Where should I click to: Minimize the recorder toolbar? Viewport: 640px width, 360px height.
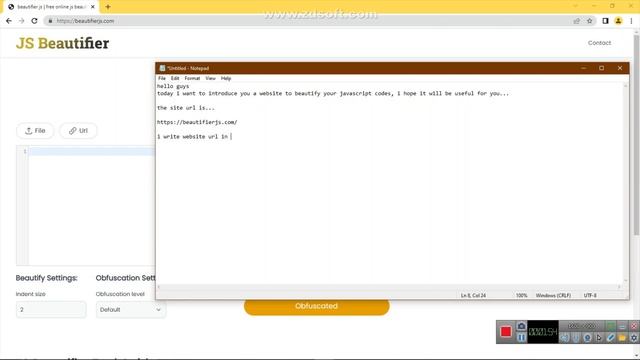click(x=622, y=326)
